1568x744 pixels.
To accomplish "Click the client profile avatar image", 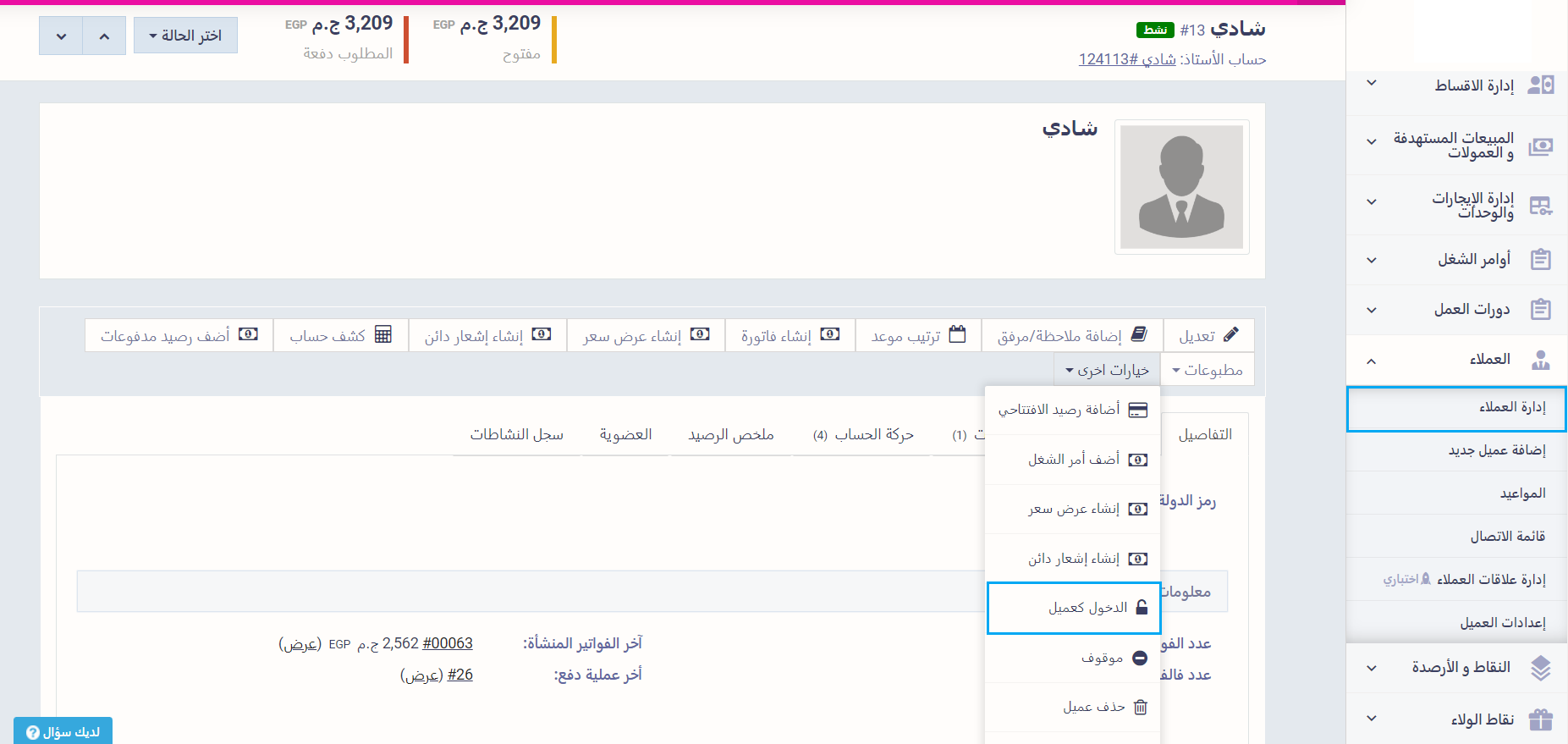I will click(x=1181, y=187).
